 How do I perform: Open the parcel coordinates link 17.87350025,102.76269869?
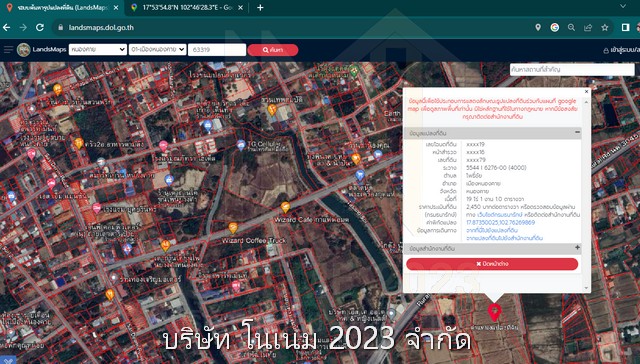[x=500, y=222]
